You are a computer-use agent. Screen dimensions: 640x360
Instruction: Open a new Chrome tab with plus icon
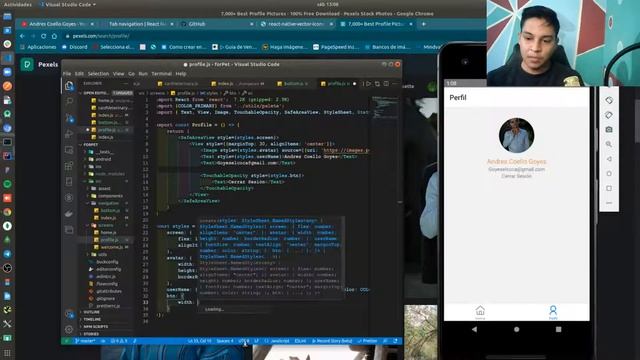point(424,24)
